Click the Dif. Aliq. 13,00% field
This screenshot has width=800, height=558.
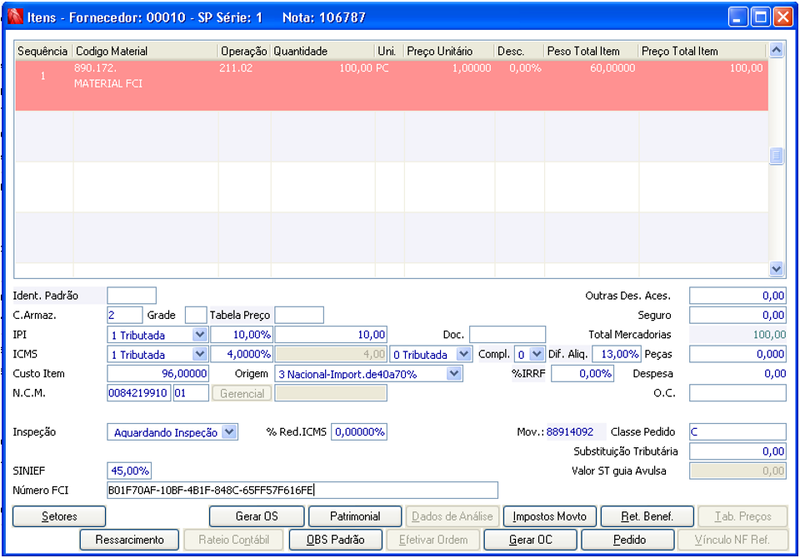616,354
